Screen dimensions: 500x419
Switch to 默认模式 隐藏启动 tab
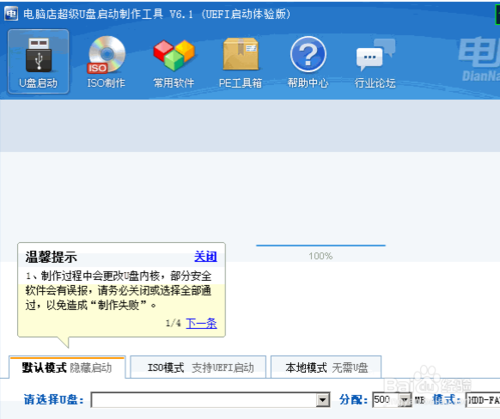pos(67,367)
